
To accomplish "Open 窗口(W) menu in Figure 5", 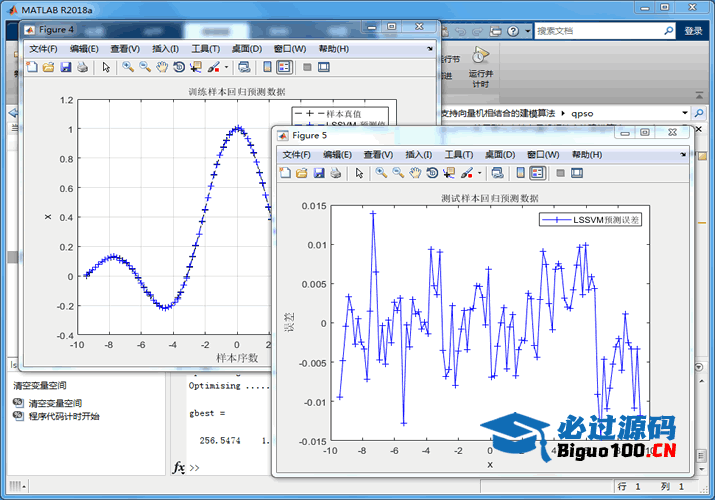I will coord(543,155).
